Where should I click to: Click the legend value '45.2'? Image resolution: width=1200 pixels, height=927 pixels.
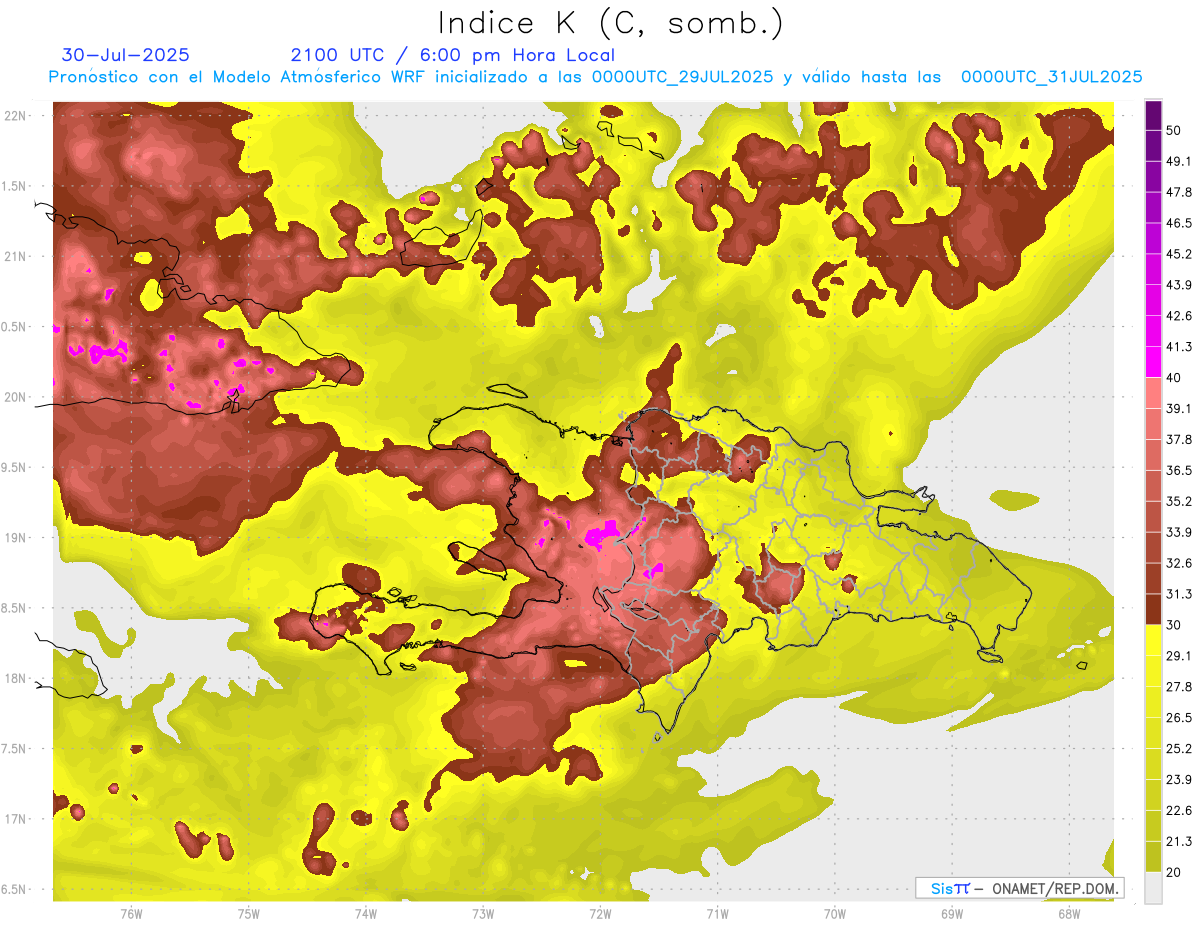1179,254
